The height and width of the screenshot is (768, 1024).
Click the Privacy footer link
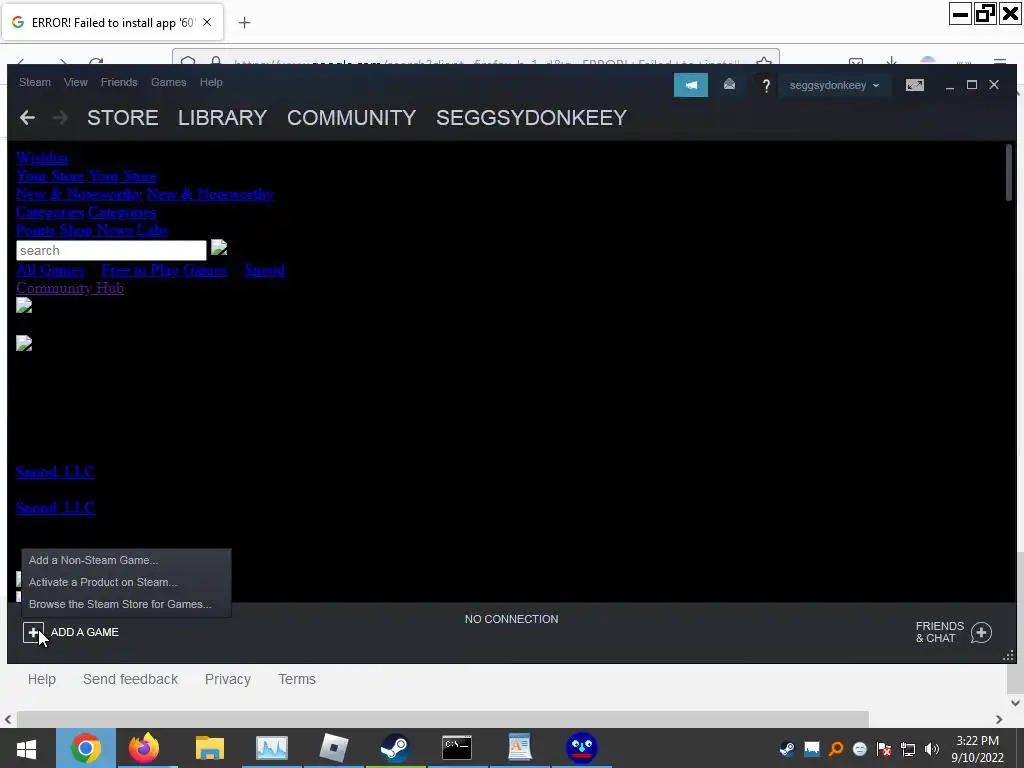(228, 679)
